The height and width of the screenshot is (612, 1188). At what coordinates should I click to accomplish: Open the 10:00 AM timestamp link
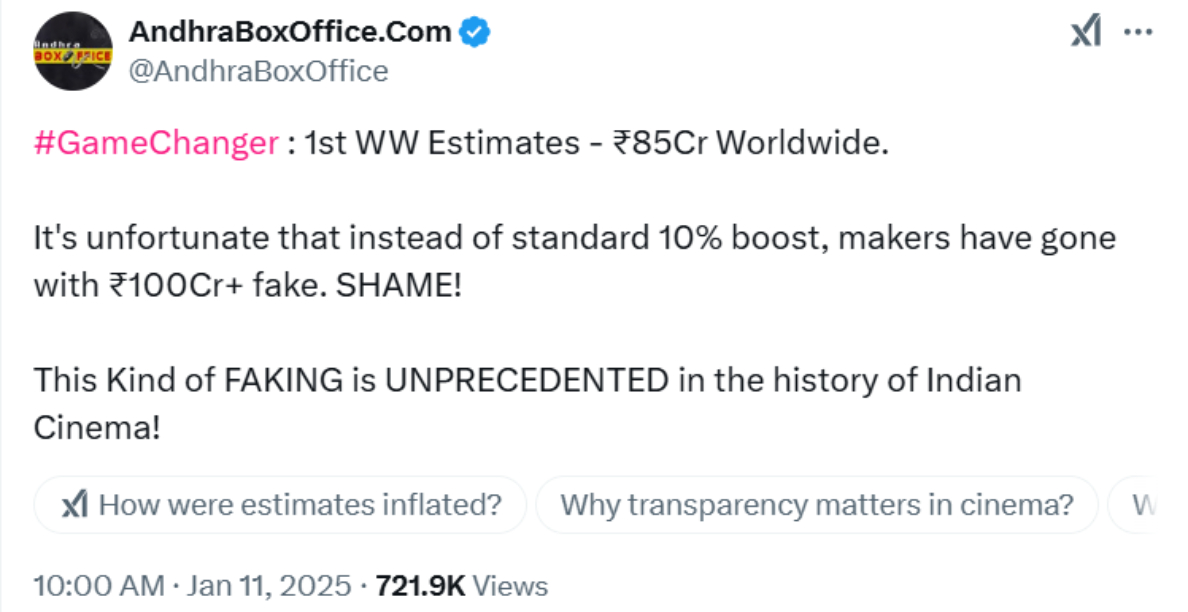(98, 586)
